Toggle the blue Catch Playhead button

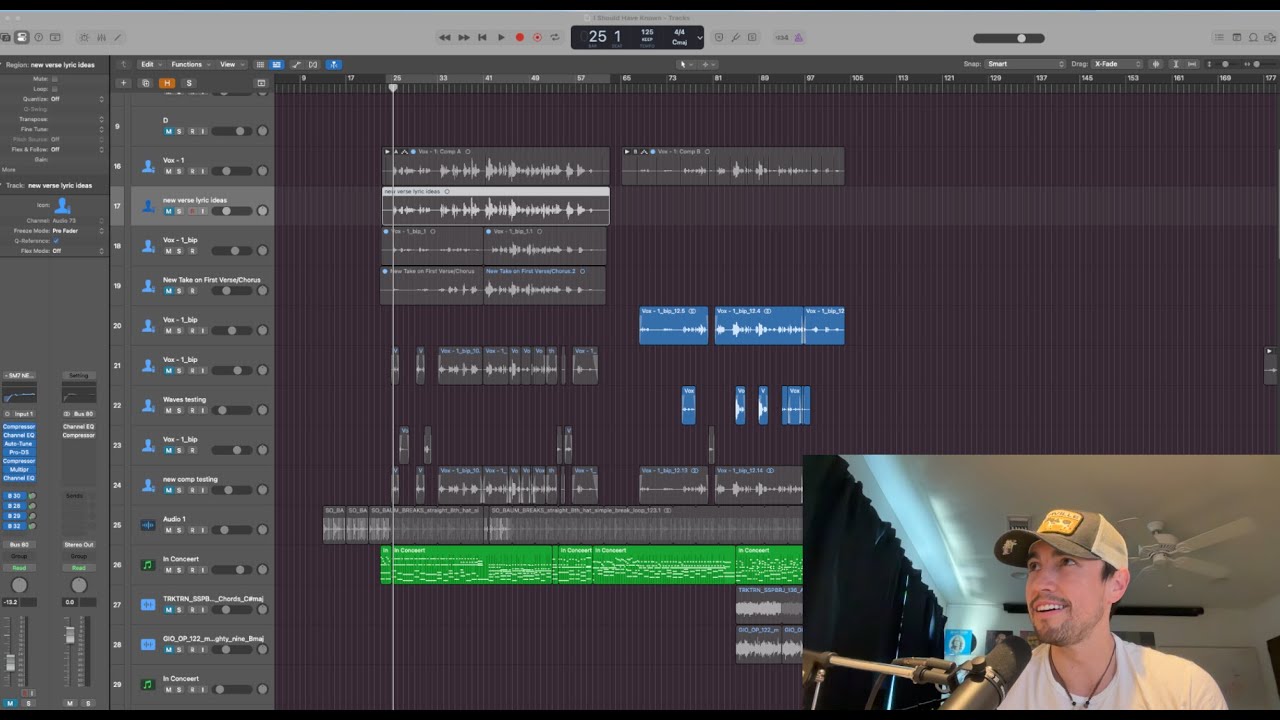[x=334, y=64]
